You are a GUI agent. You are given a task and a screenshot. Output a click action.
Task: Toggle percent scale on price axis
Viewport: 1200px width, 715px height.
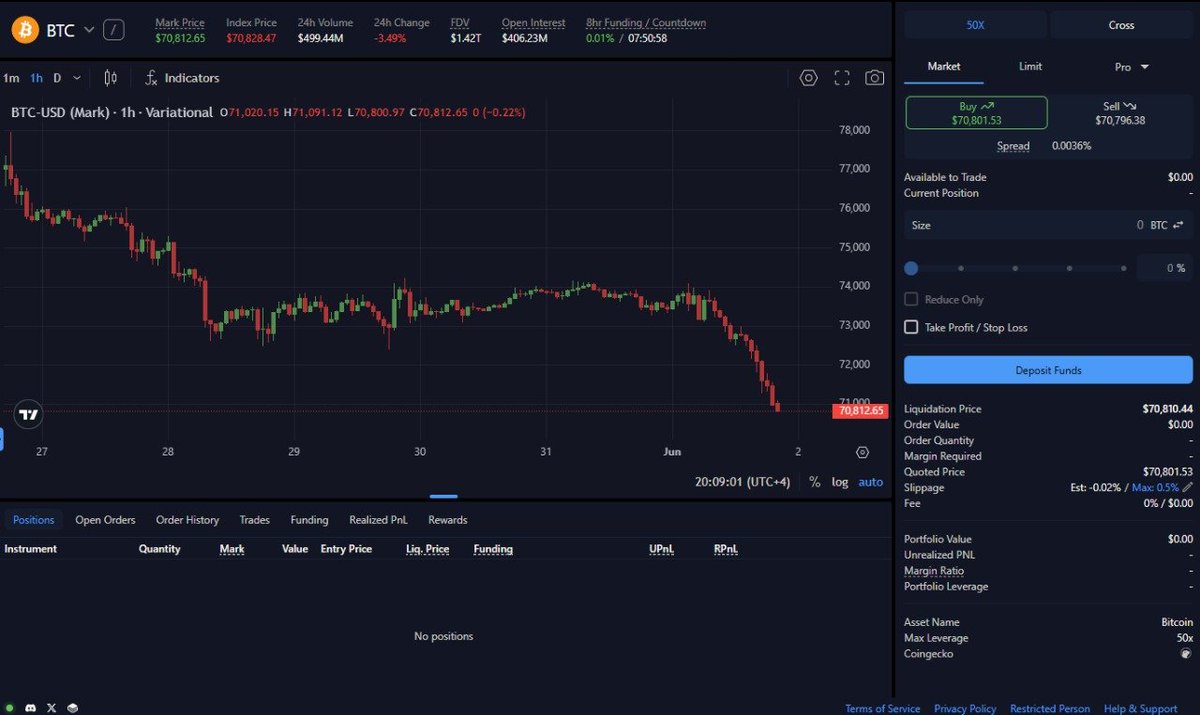pyautogui.click(x=815, y=482)
